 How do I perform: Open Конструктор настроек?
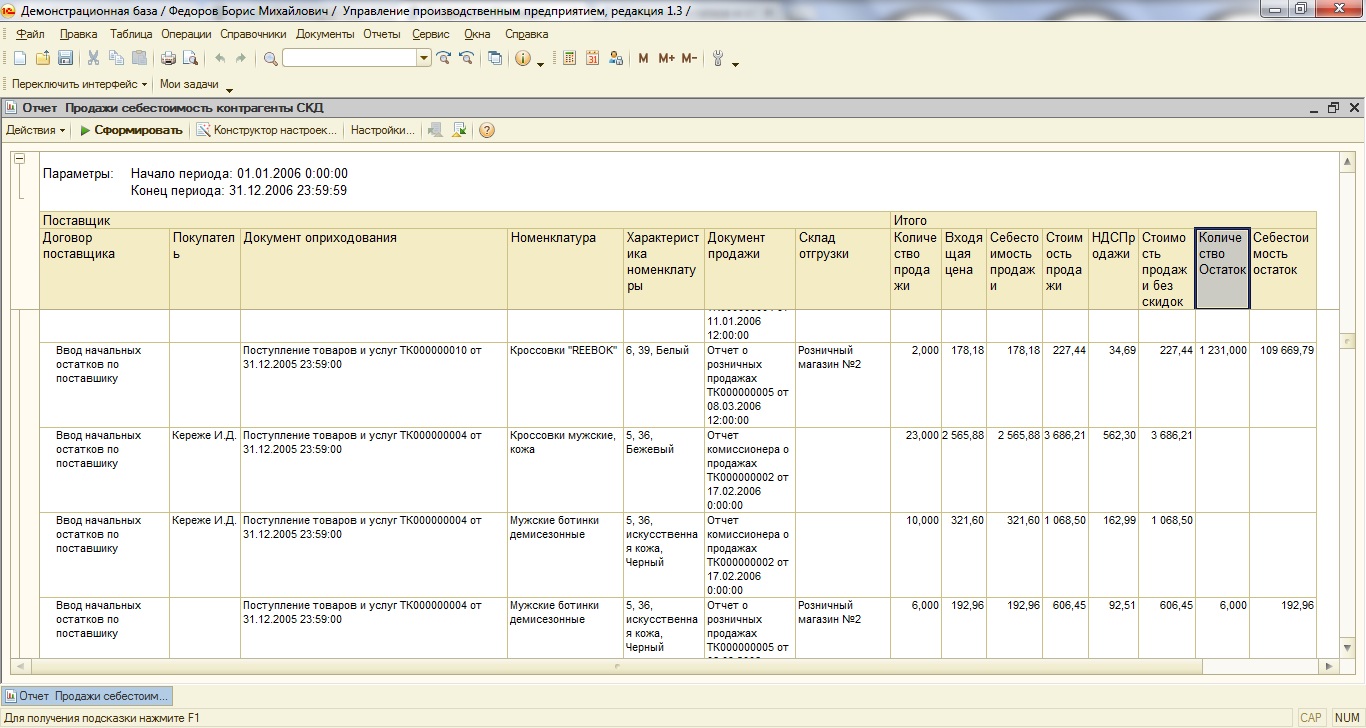point(267,130)
